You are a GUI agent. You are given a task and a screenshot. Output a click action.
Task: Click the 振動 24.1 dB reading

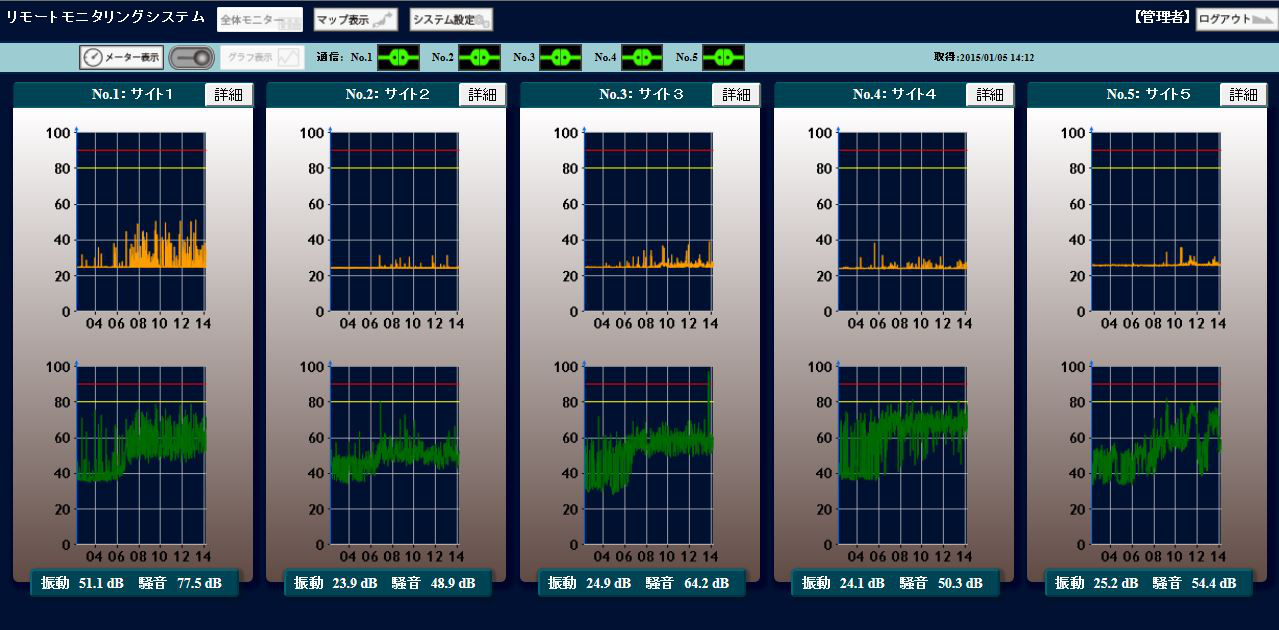[844, 583]
